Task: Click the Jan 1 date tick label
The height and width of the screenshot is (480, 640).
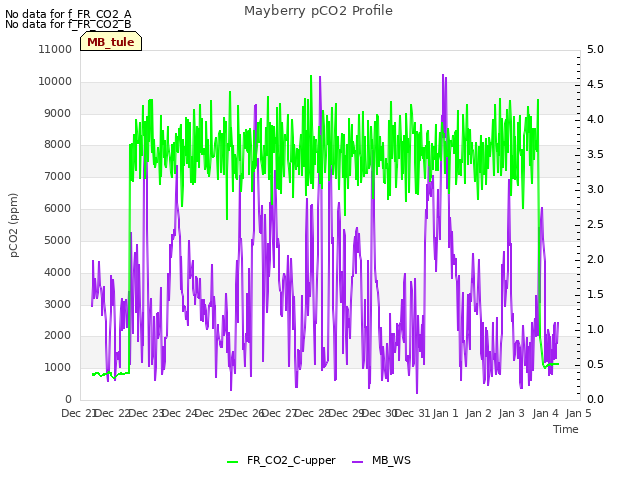Action: click(x=445, y=413)
